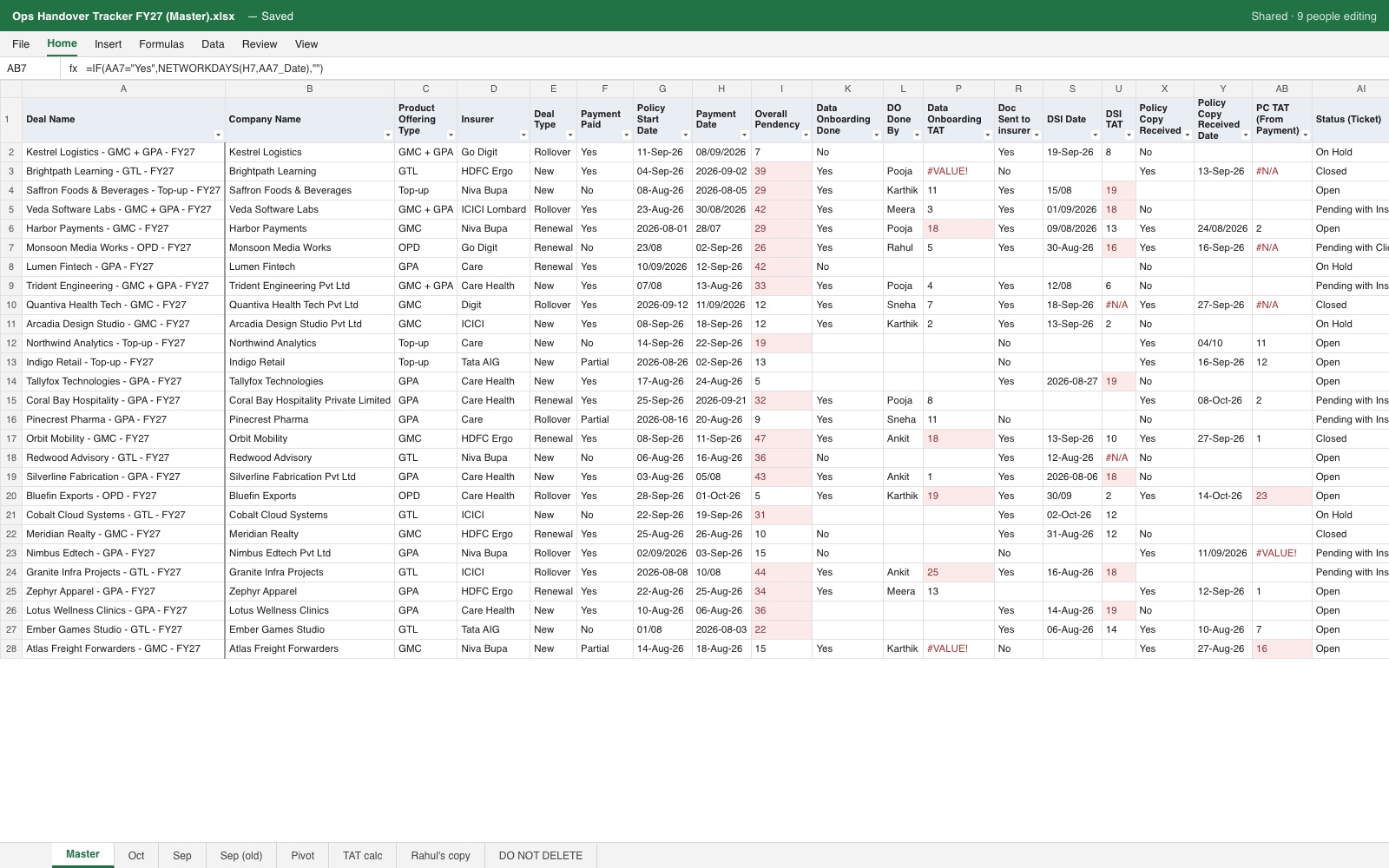
Task: Select the #VALUE! cell in Brightpath Learning row
Action: (x=958, y=171)
